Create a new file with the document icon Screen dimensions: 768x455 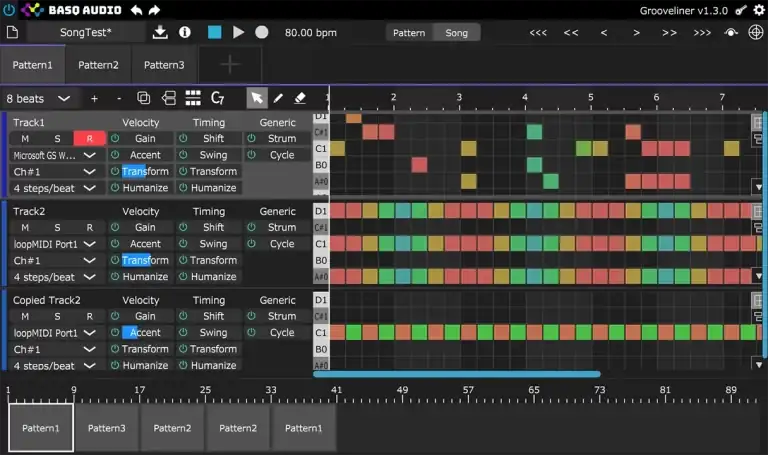pos(12,33)
